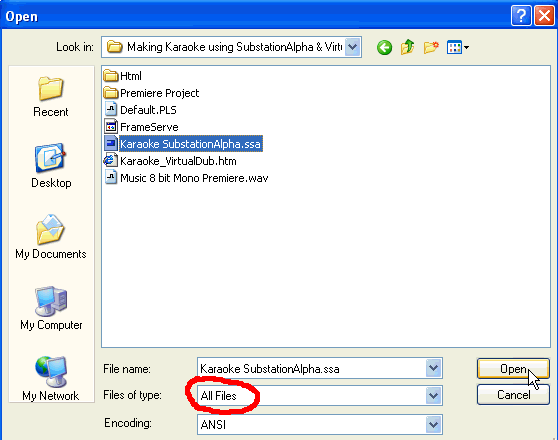Expand the File name dropdown arrow
Screen dimensions: 558x440
click(x=433, y=368)
